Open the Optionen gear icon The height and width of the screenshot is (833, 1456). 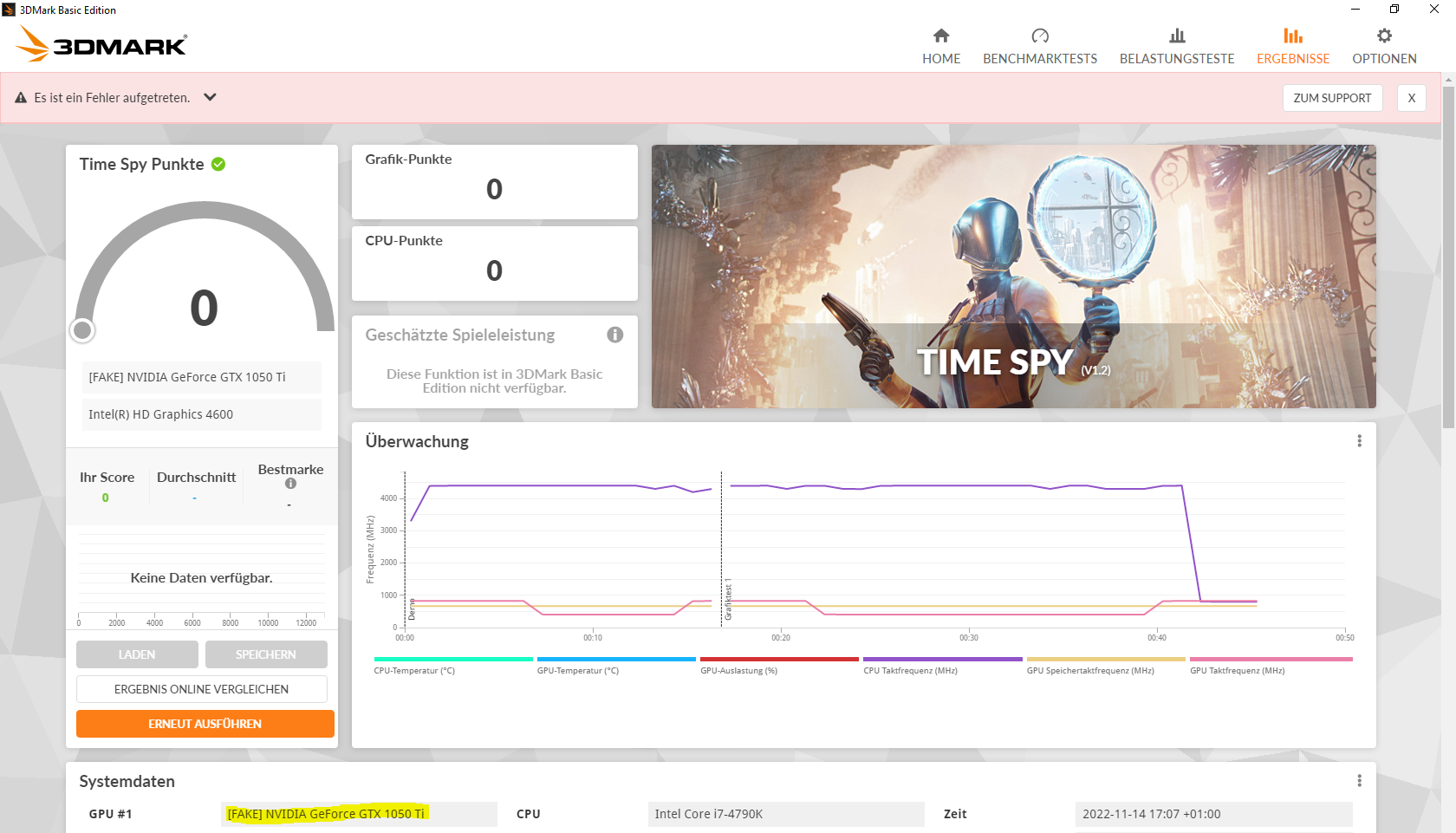[x=1384, y=36]
